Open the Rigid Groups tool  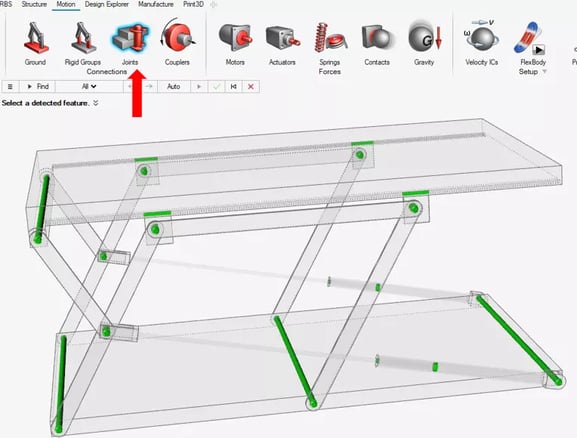(x=83, y=38)
